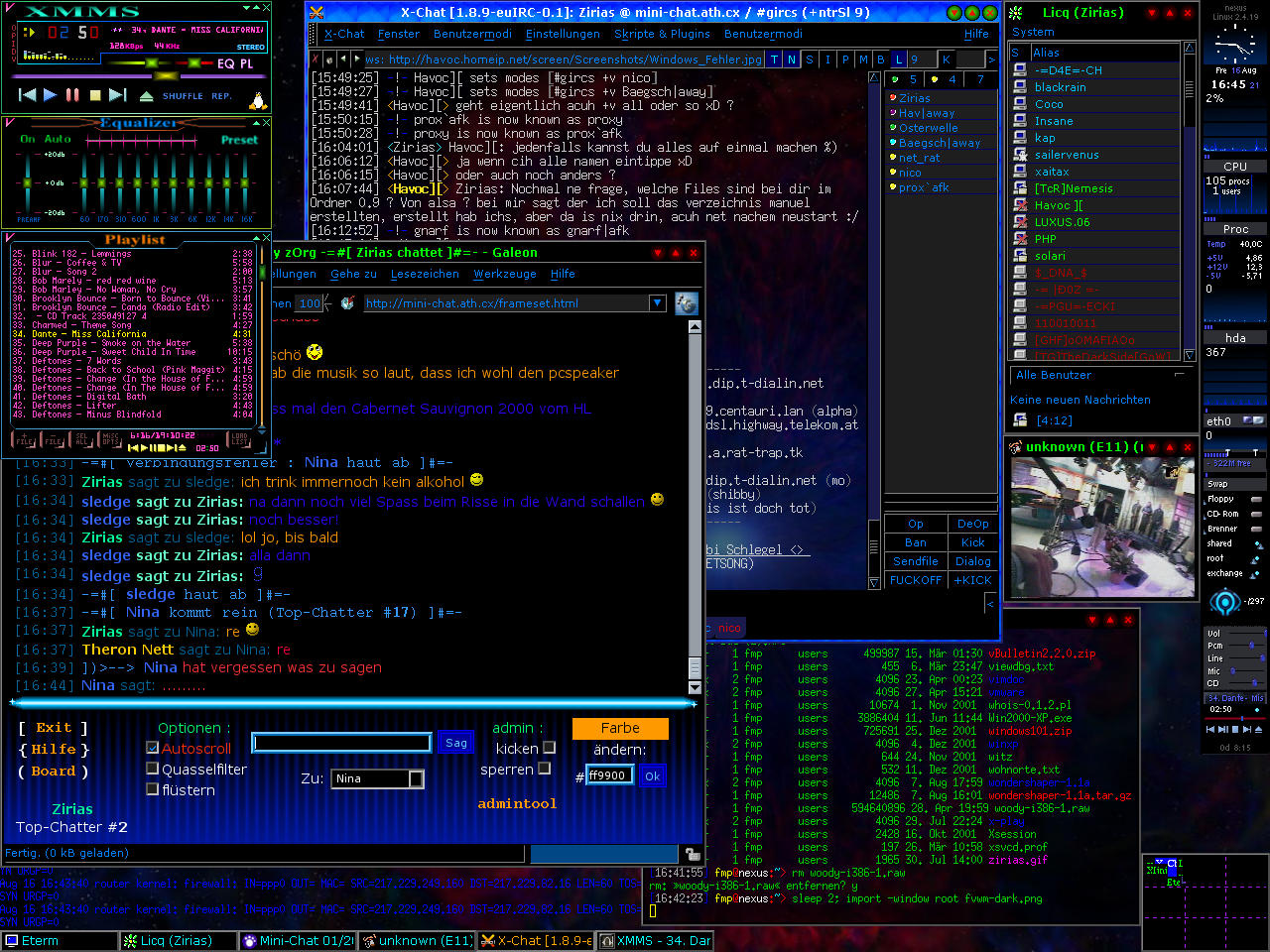
Task: Skip to previous track in XMMS player
Action: pyautogui.click(x=28, y=95)
